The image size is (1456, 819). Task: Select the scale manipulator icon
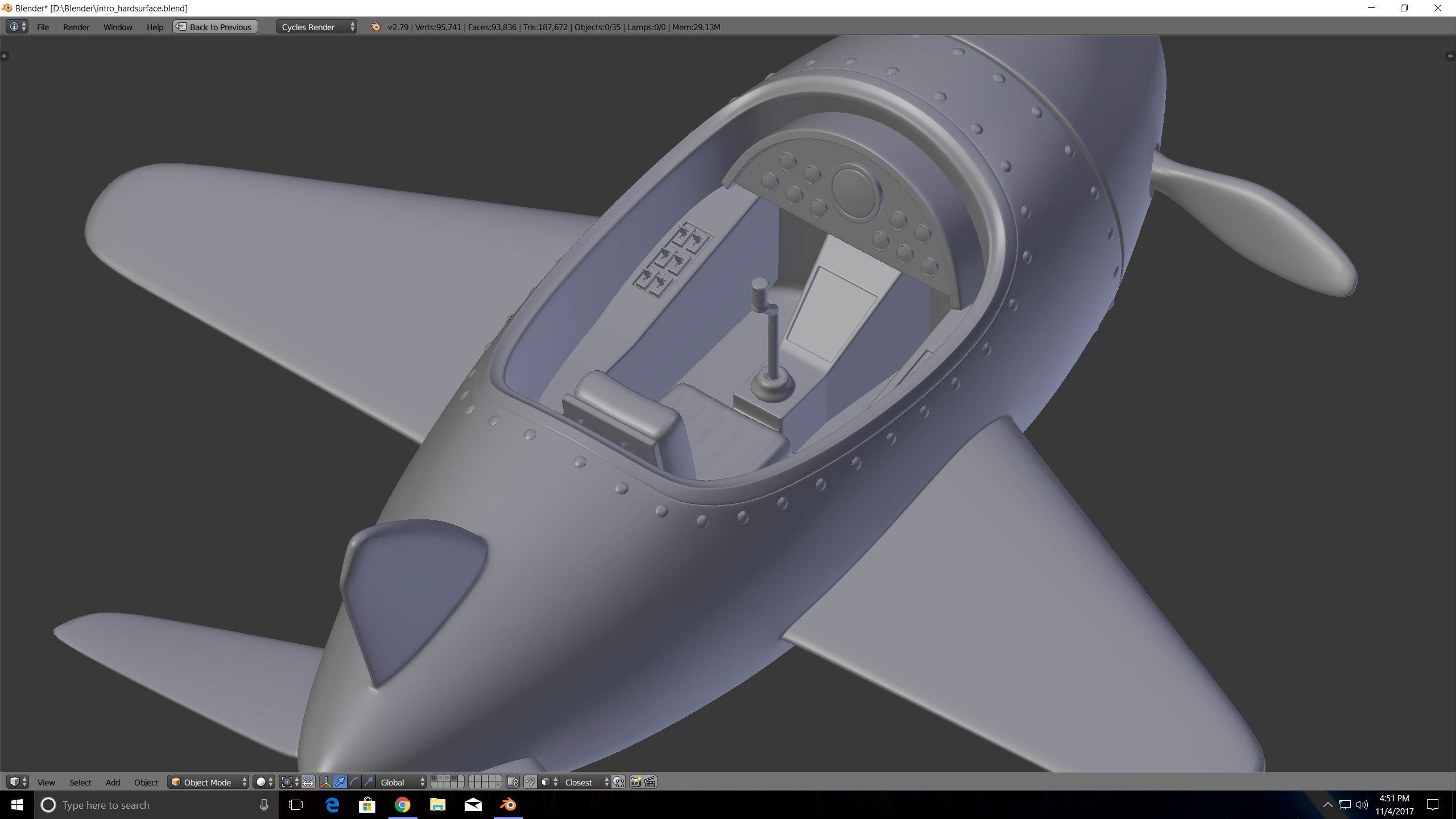tap(369, 782)
